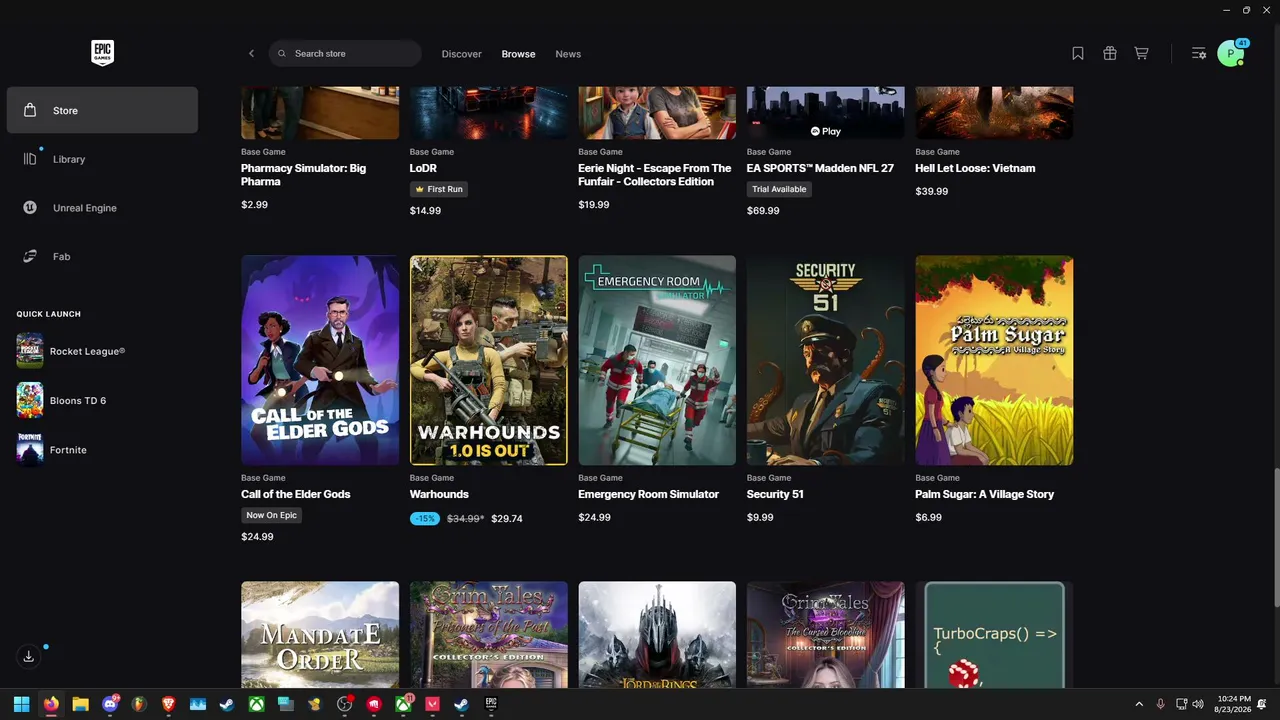Viewport: 1280px width, 720px height.
Task: Click the First Run badge on LoDR
Action: point(439,189)
